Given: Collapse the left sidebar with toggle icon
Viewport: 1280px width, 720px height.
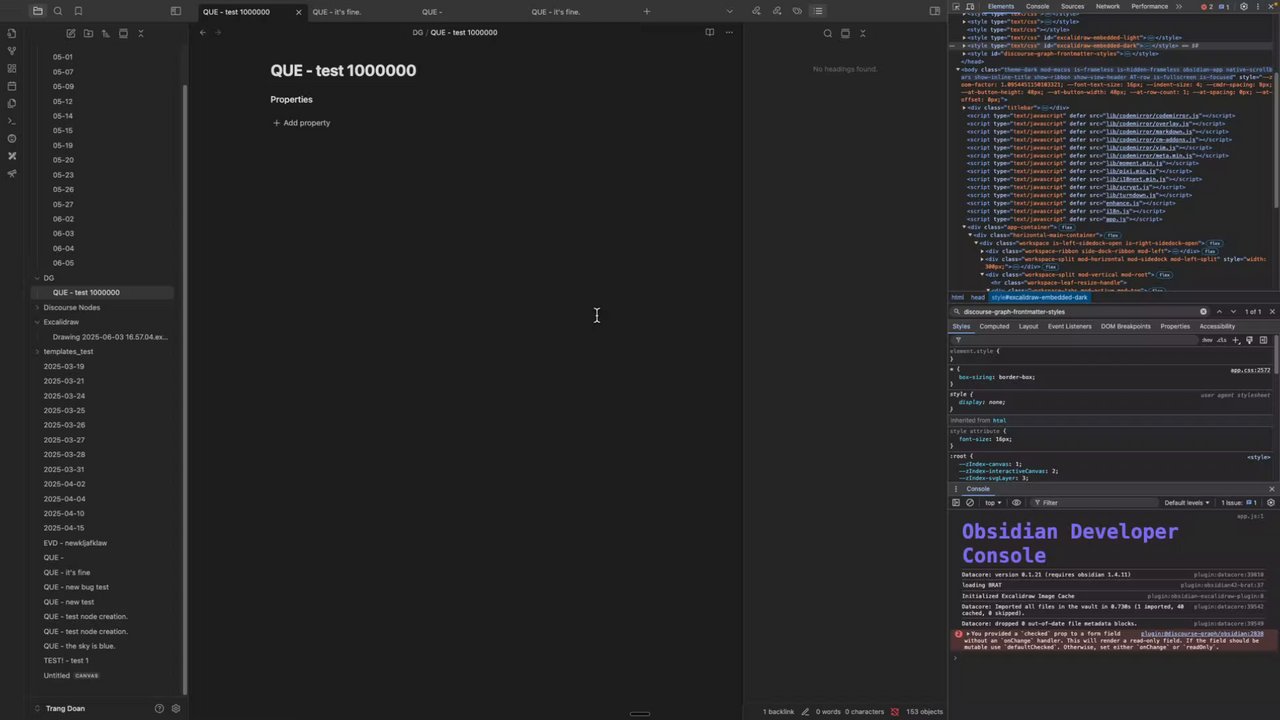Looking at the screenshot, I should coord(175,11).
